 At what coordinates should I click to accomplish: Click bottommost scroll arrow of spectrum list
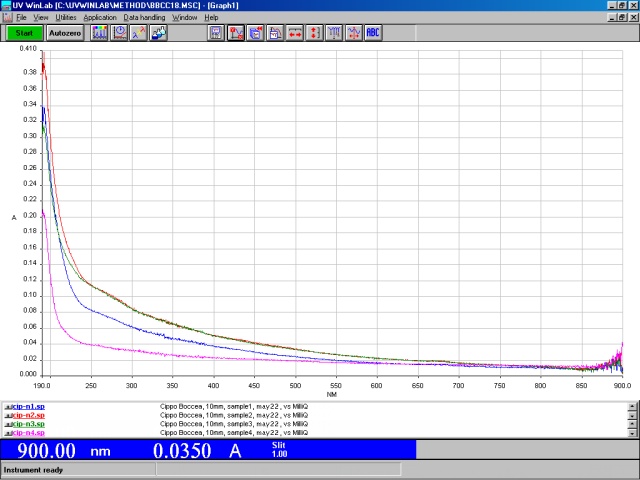(x=632, y=433)
